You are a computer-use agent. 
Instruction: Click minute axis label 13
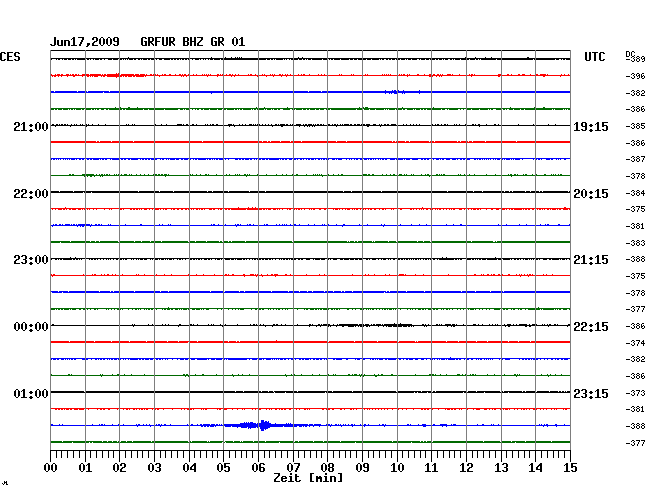[x=501, y=468]
